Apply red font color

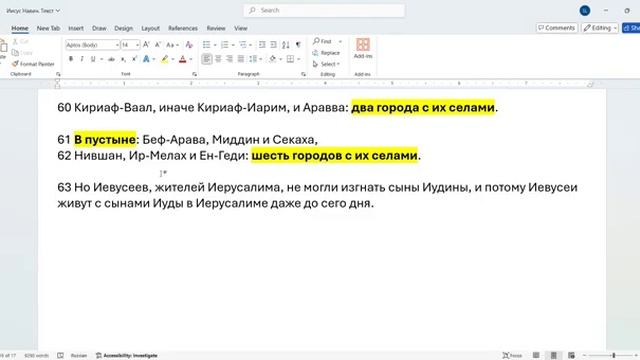coord(182,59)
